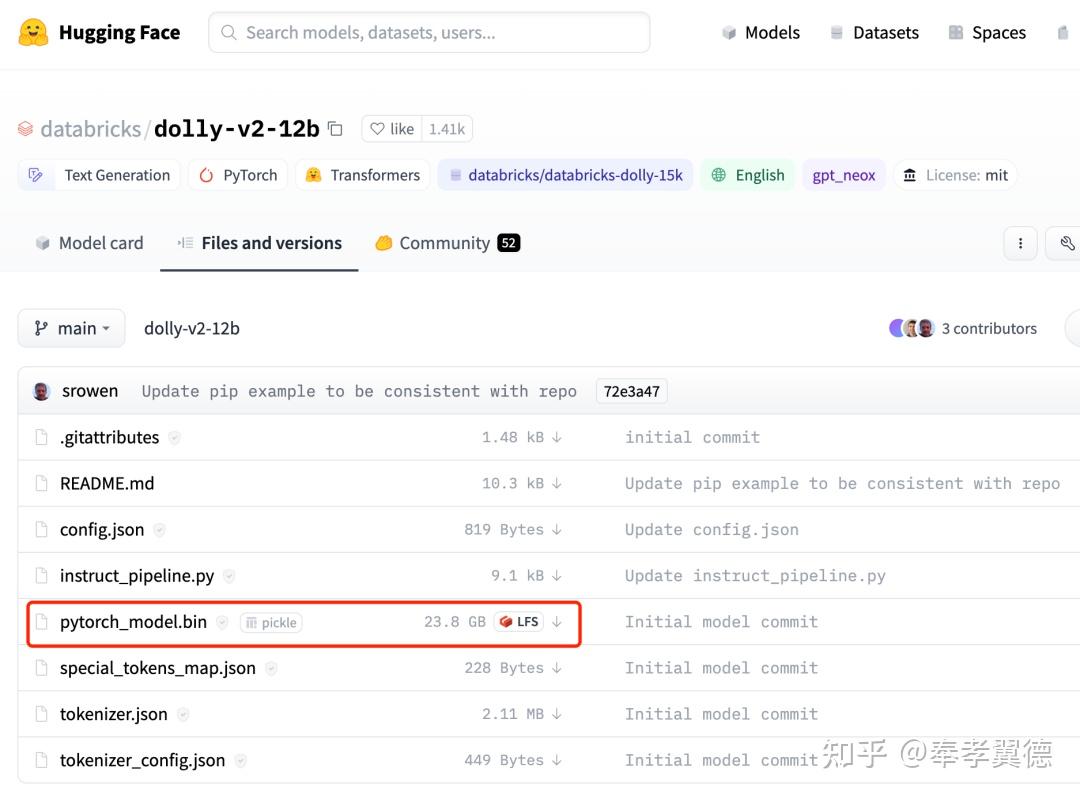Screen dimensions: 1080x798
Task: Open the databricks organization link
Action: [x=90, y=129]
